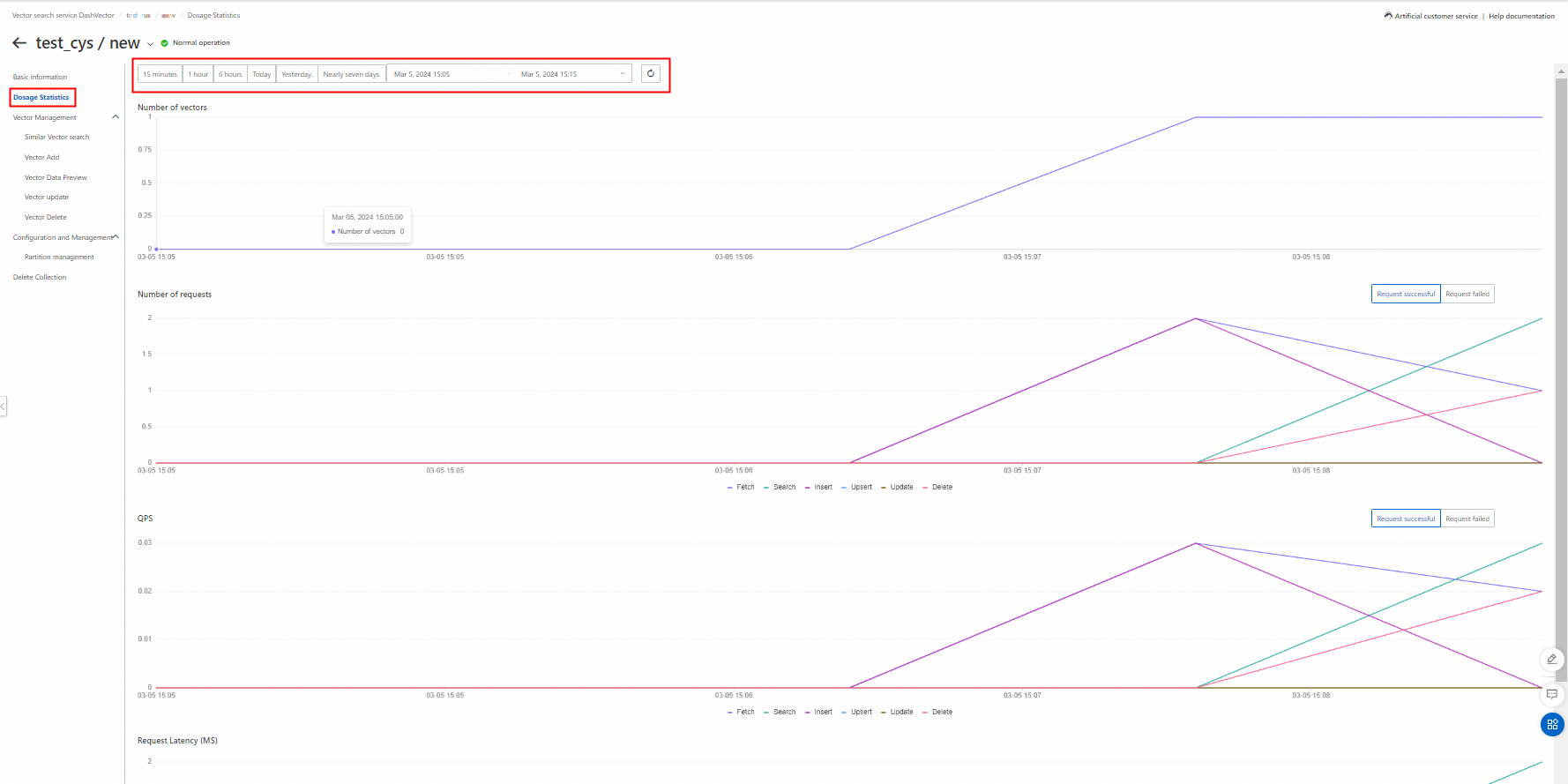Select the 15 minutes time range
This screenshot has height=784, width=1568.
160,74
